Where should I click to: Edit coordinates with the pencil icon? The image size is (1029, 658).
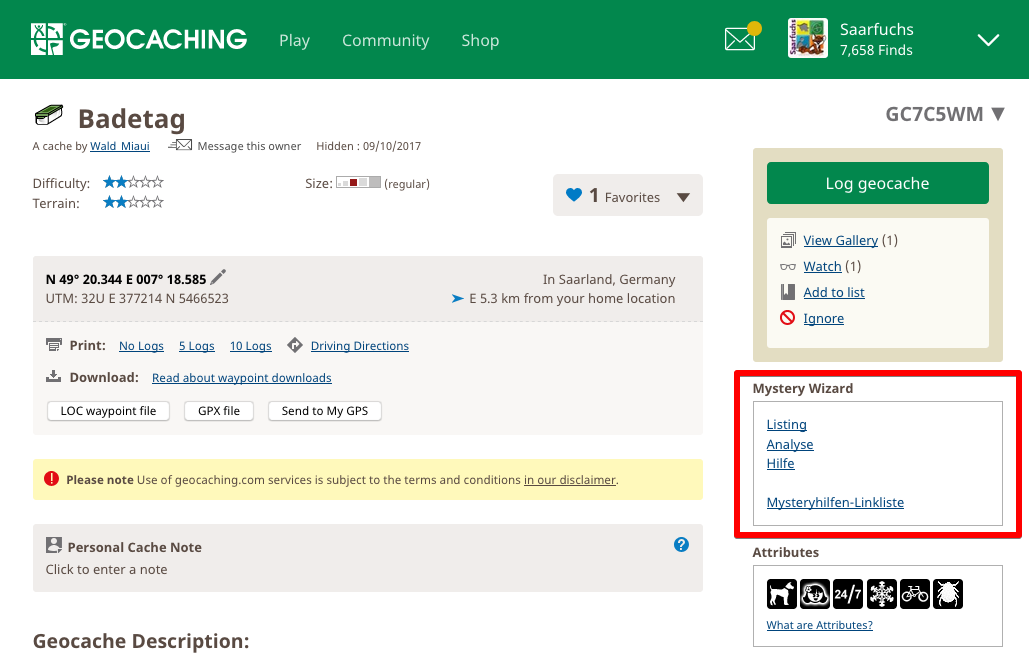218,277
